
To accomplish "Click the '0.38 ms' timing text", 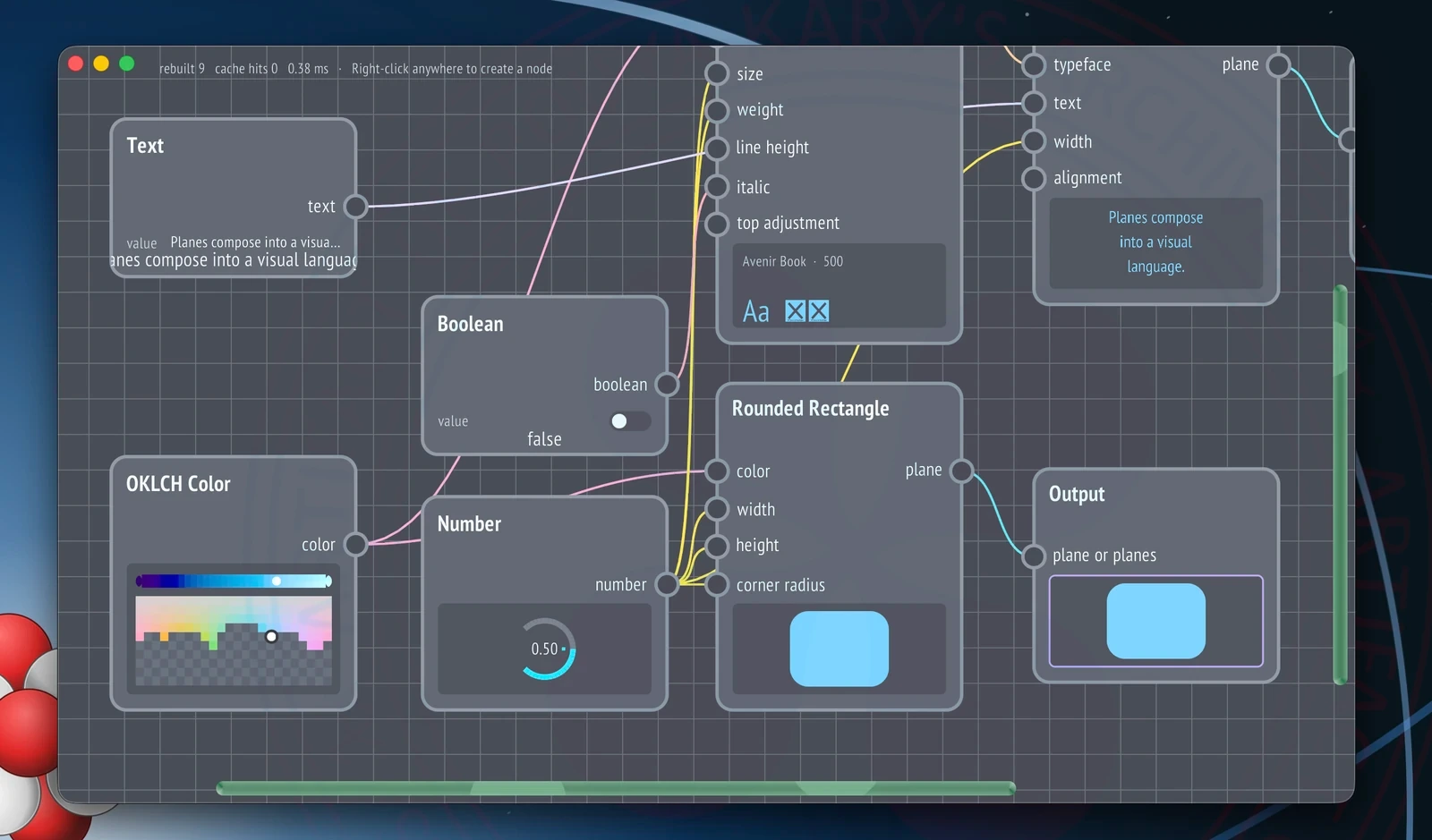I will 308,69.
